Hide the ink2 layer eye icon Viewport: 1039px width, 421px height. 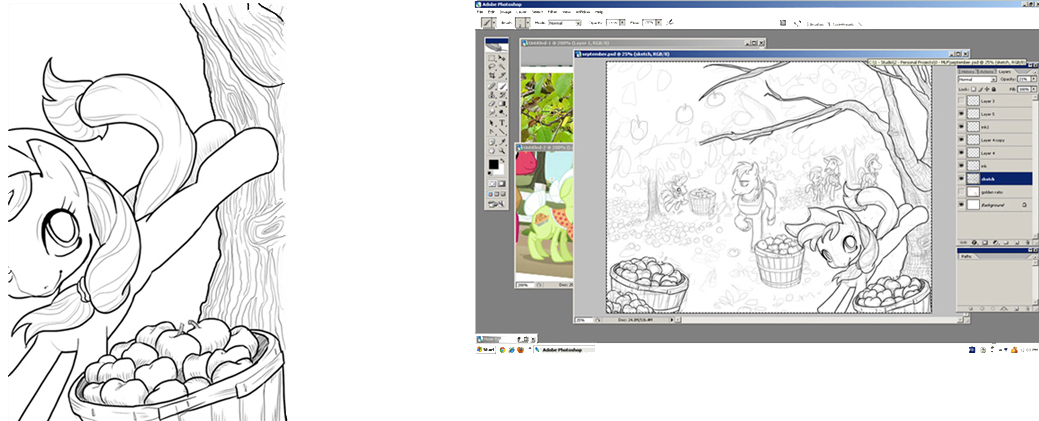961,128
